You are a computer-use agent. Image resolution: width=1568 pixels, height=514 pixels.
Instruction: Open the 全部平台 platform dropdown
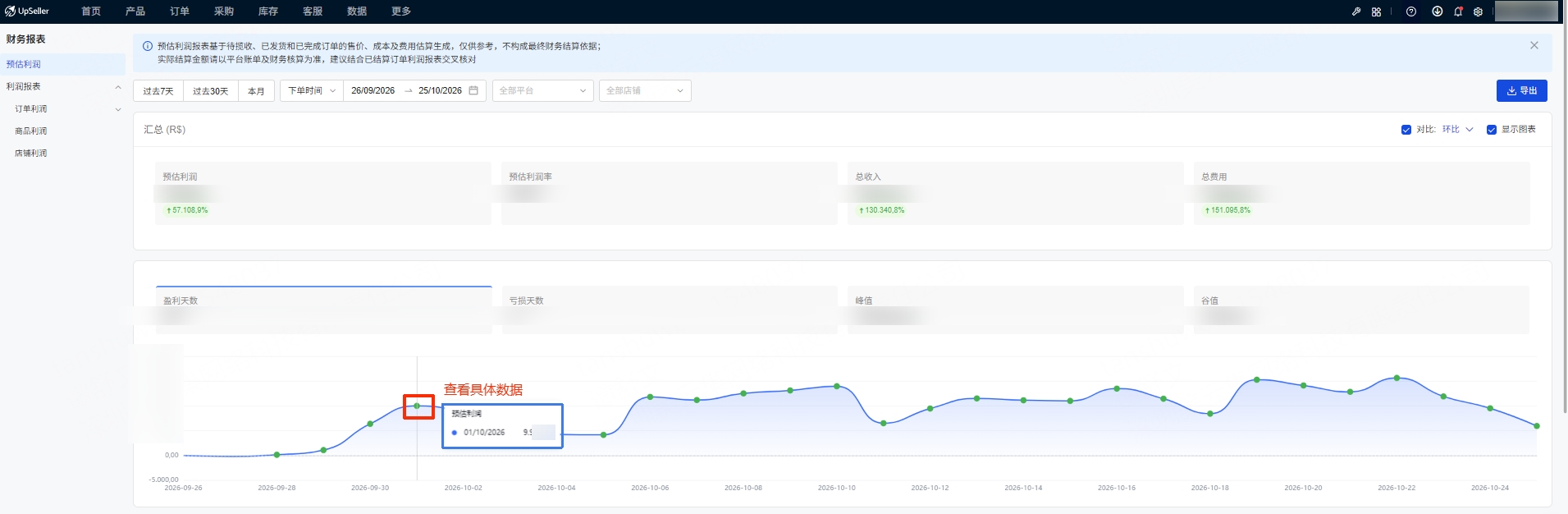[542, 90]
